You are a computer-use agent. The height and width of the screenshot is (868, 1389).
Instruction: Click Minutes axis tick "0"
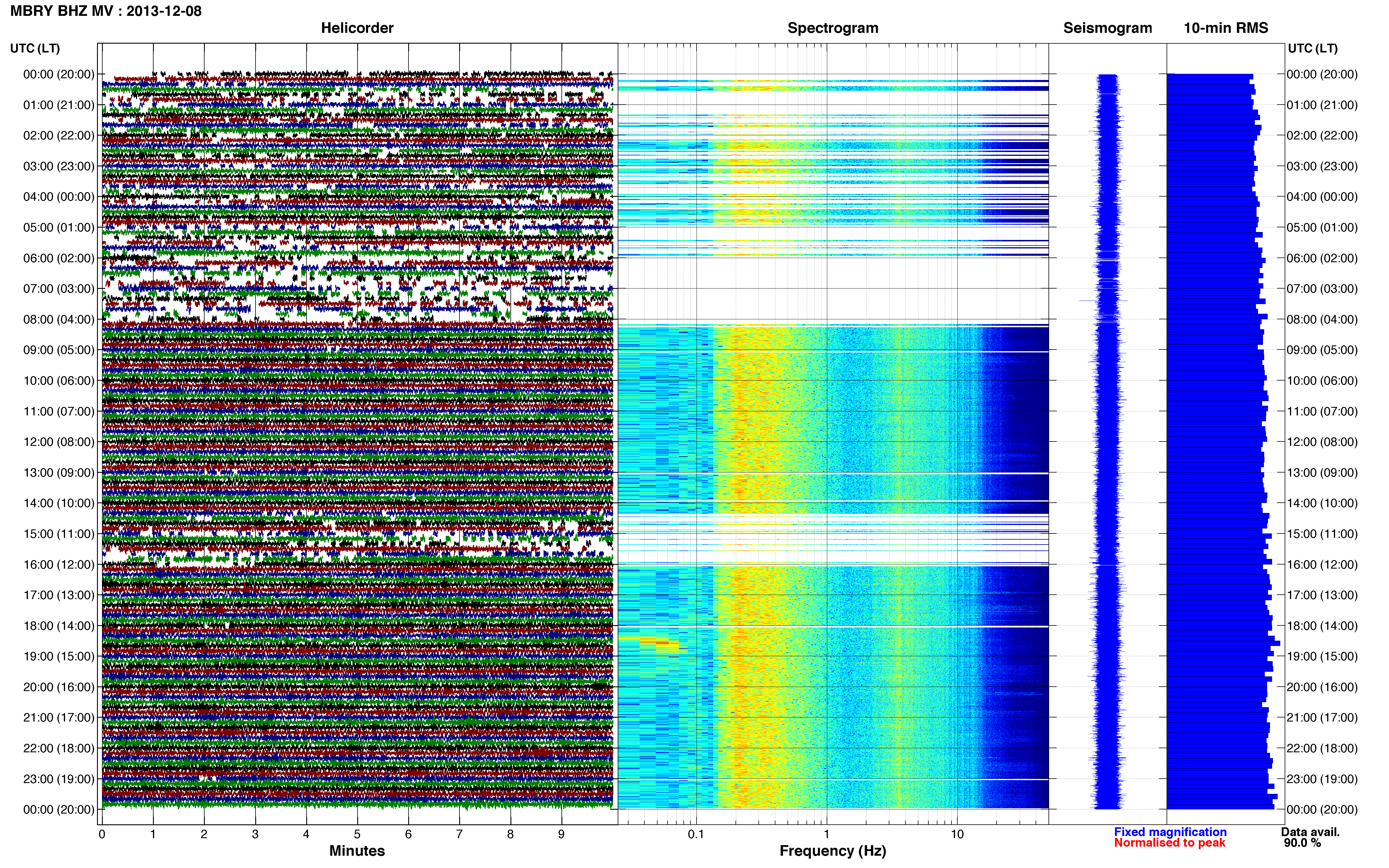[x=102, y=834]
